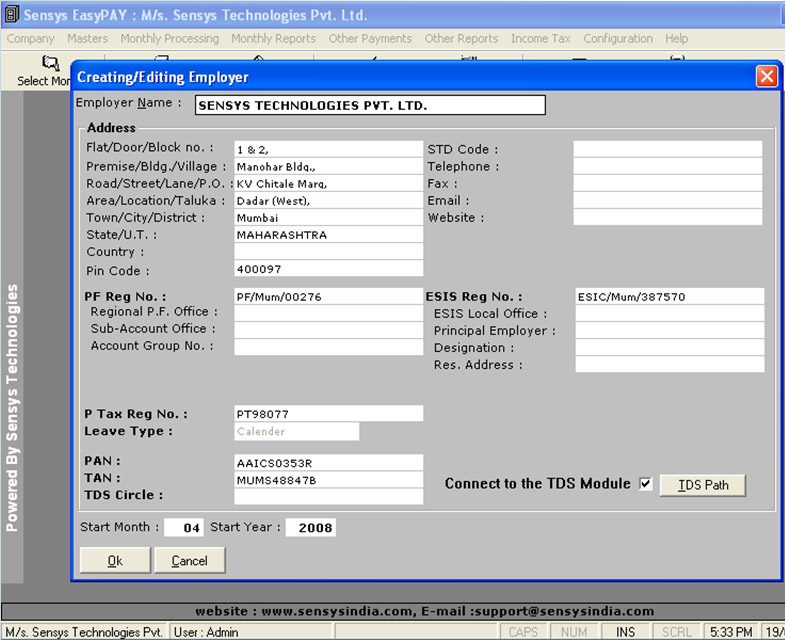
Task: Click the Res. Address field
Action: 670,364
